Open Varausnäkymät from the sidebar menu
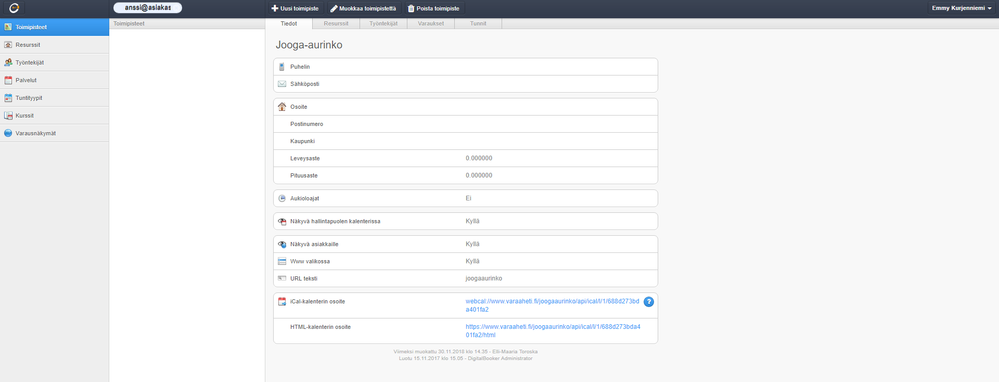Viewport: 999px width, 382px height. tap(54, 133)
